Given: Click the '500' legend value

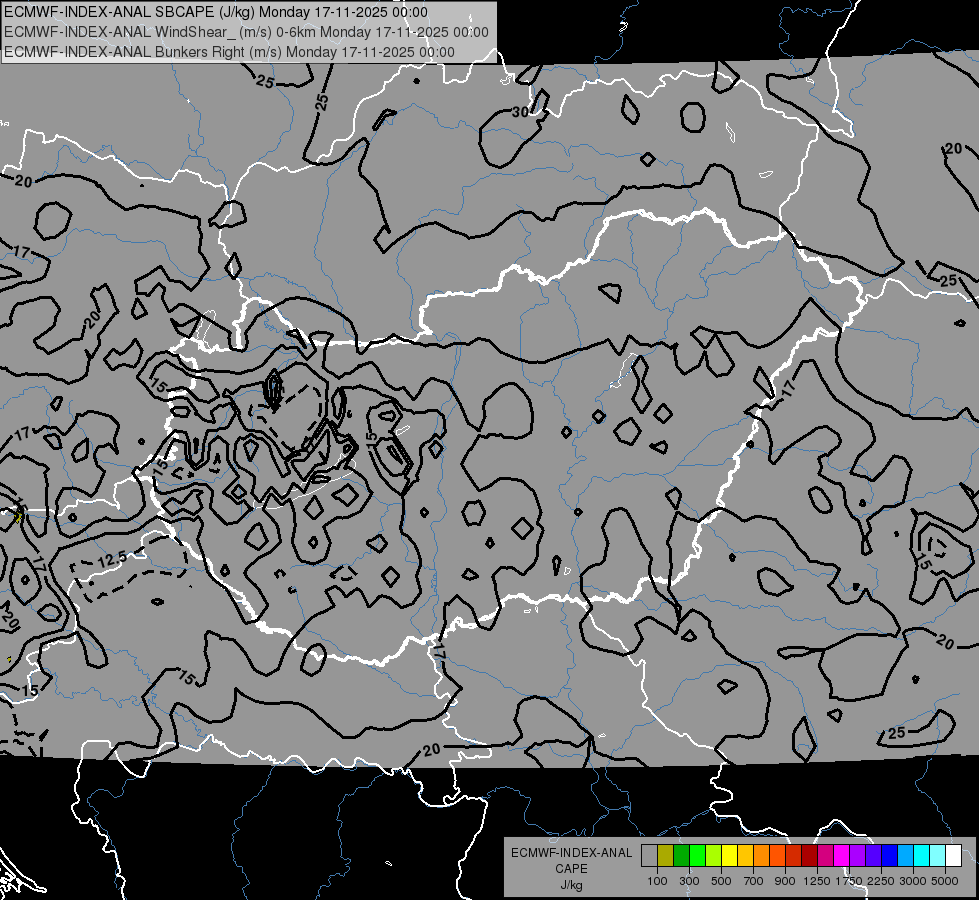Looking at the screenshot, I should [x=721, y=881].
